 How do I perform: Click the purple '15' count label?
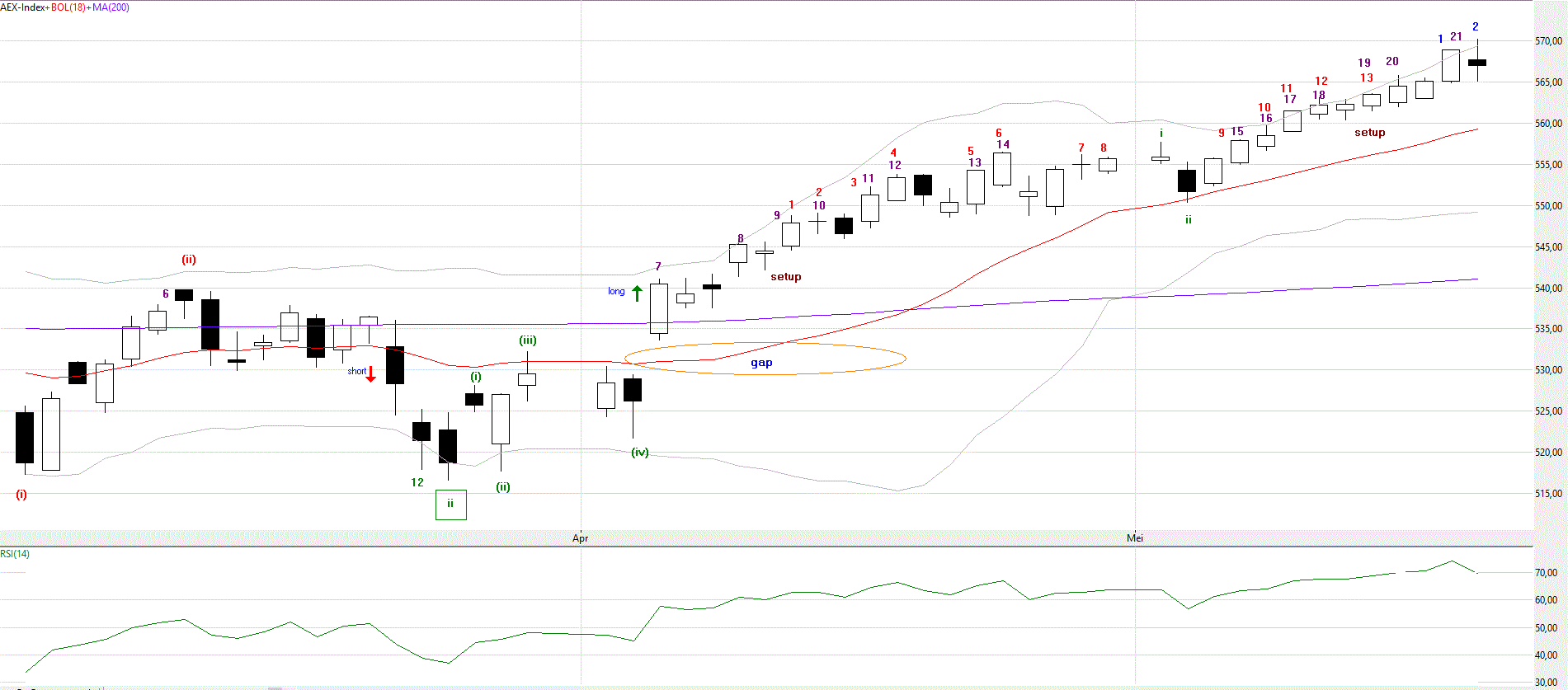pyautogui.click(x=1237, y=131)
